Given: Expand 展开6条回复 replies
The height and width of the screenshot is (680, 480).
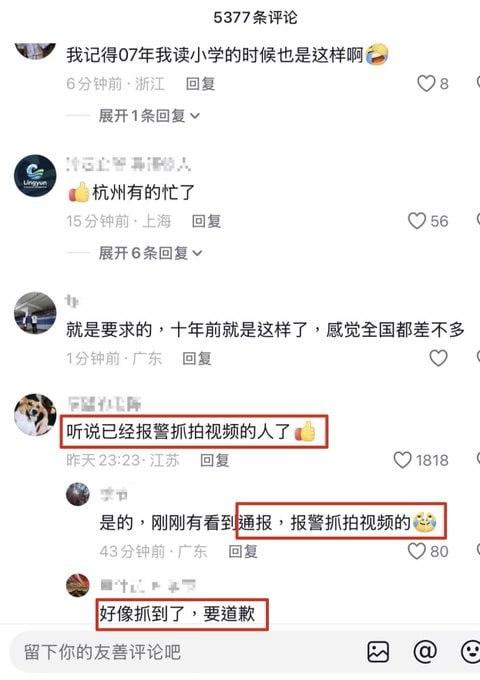Looking at the screenshot, I should click(x=150, y=253).
